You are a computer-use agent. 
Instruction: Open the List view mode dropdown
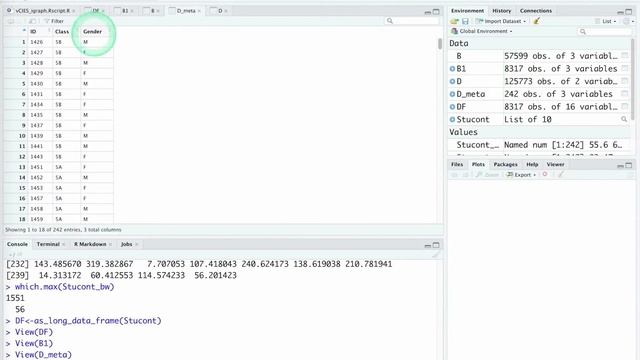click(605, 21)
